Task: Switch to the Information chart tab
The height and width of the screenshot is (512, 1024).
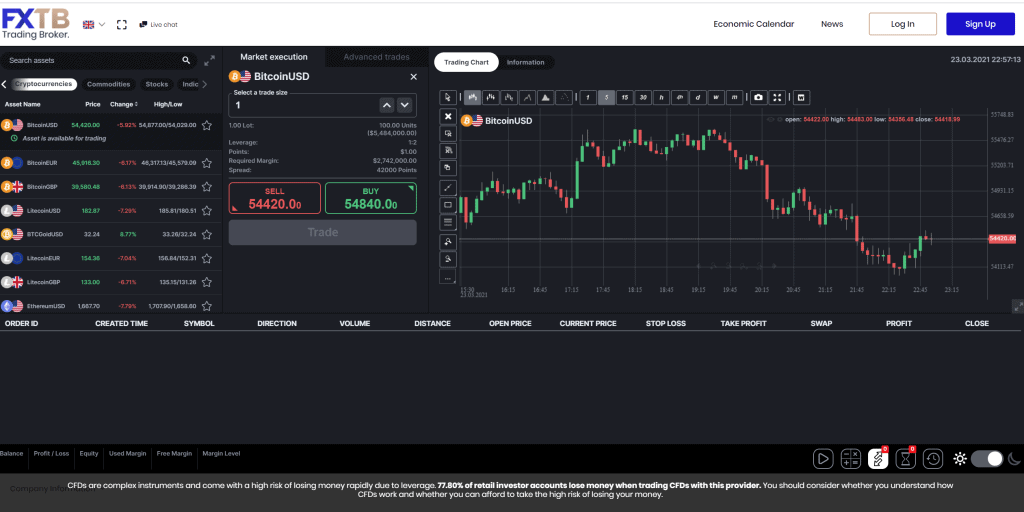Action: (526, 63)
